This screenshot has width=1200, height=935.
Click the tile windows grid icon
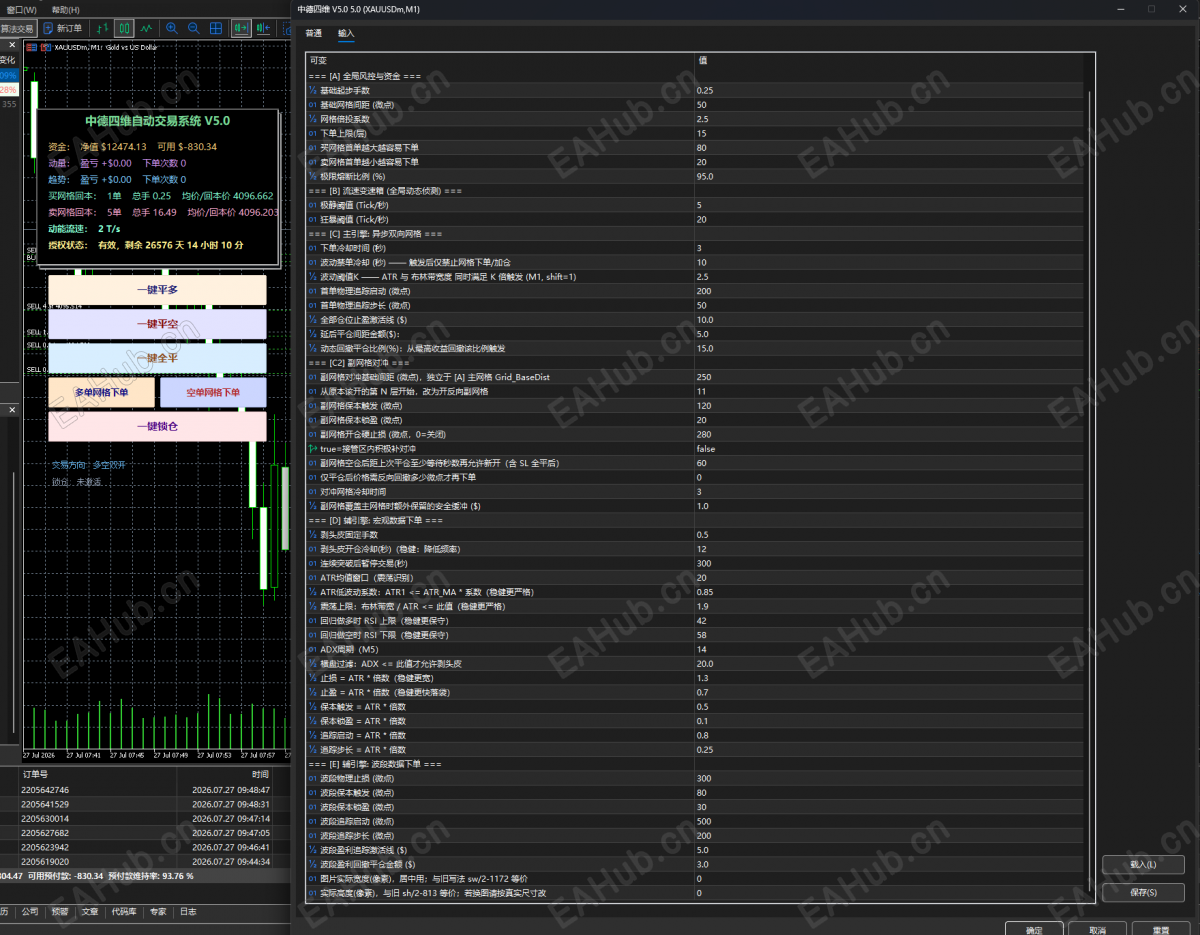click(216, 28)
